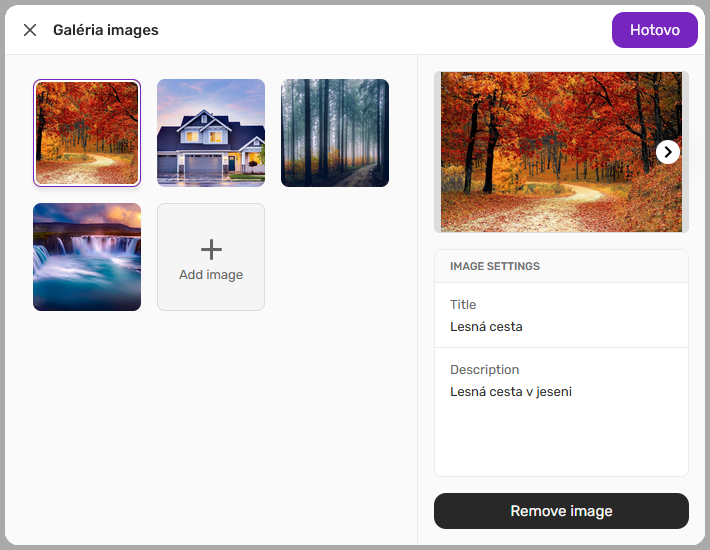Click the Add image text label
Viewport: 710px width, 550px height.
pos(211,275)
